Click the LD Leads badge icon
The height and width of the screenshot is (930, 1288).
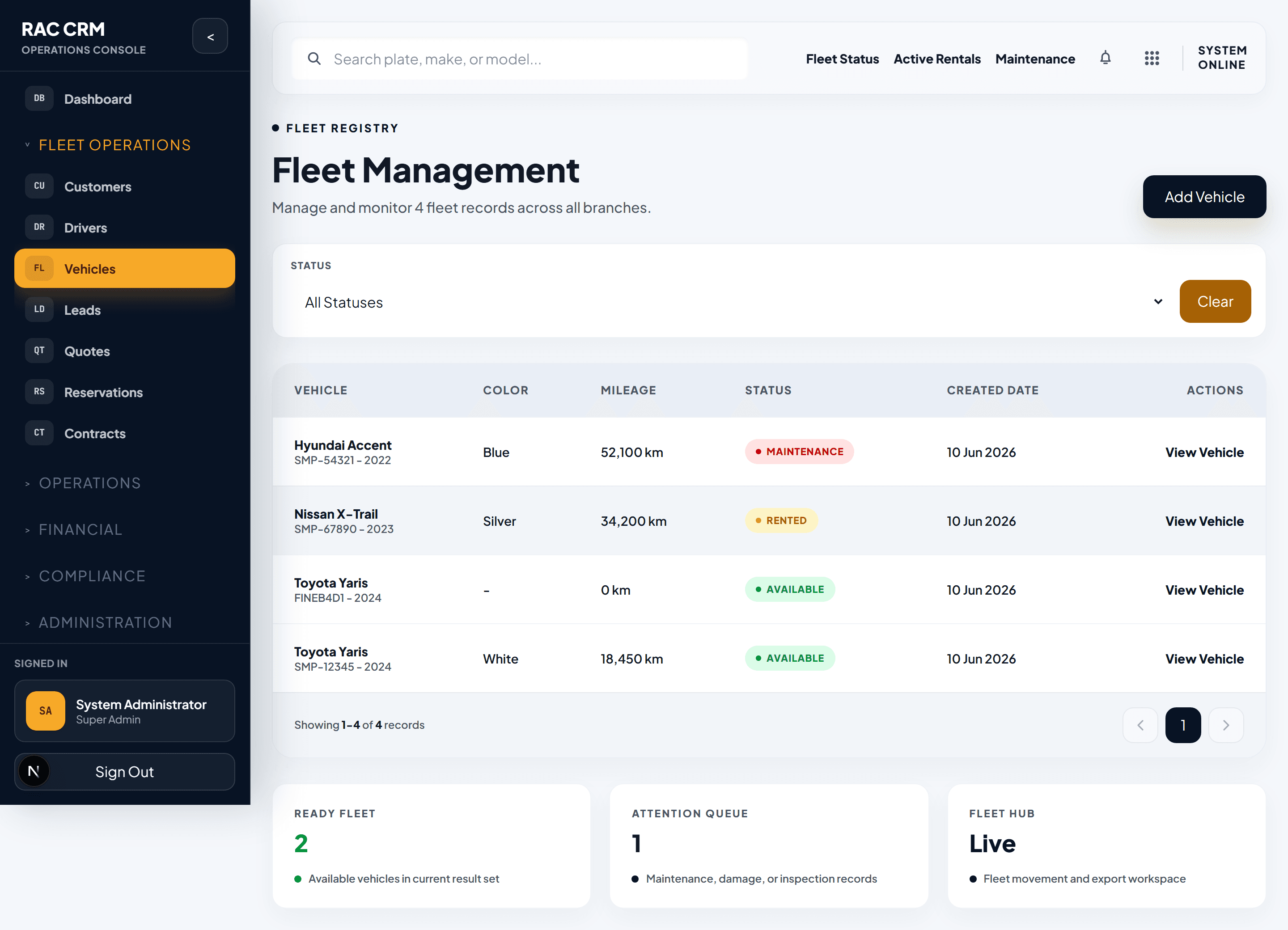pyautogui.click(x=39, y=309)
